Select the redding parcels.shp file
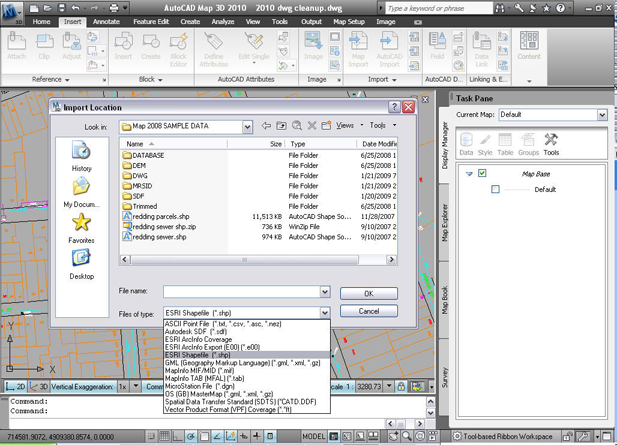 pos(161,216)
